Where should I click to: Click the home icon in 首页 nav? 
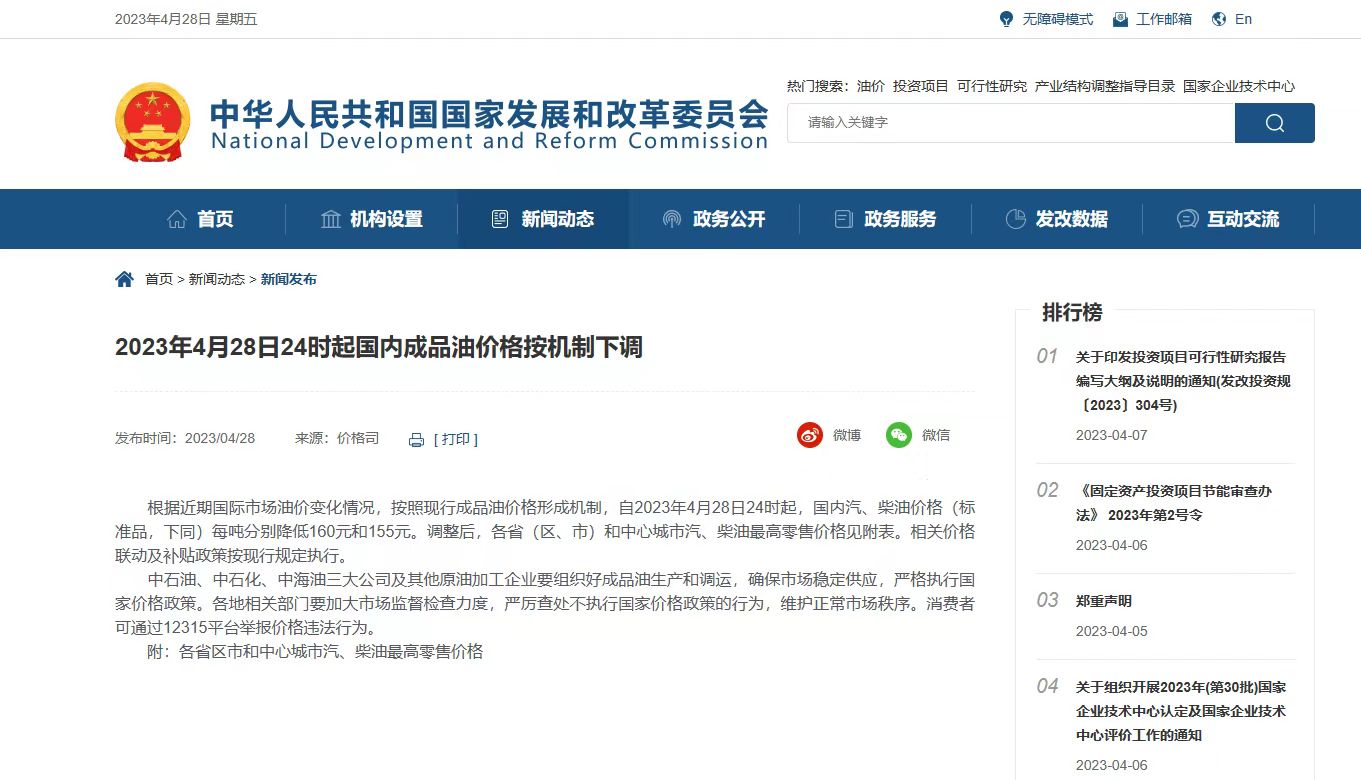click(177, 219)
